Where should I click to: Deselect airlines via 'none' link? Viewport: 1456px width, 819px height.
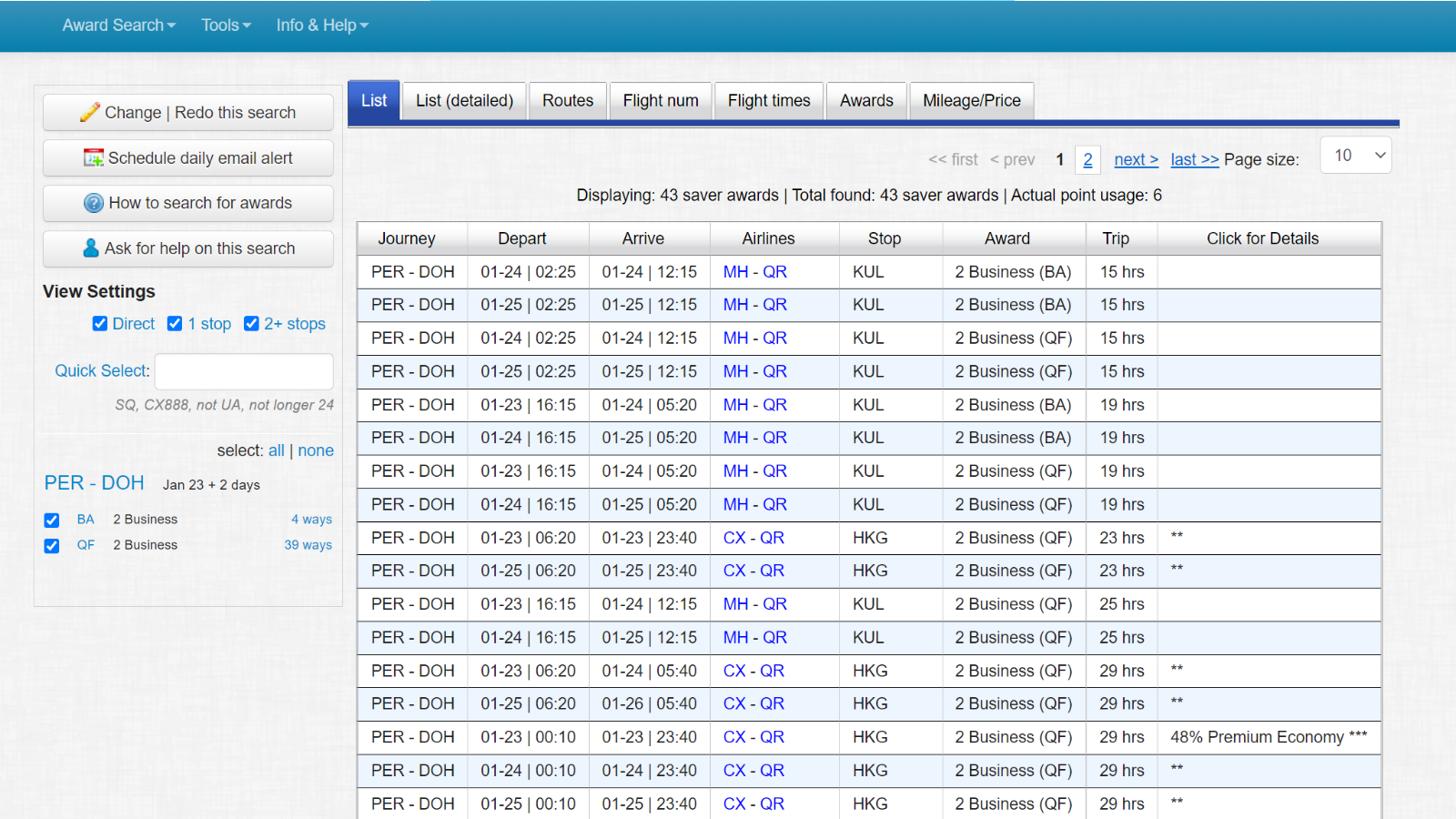[316, 450]
